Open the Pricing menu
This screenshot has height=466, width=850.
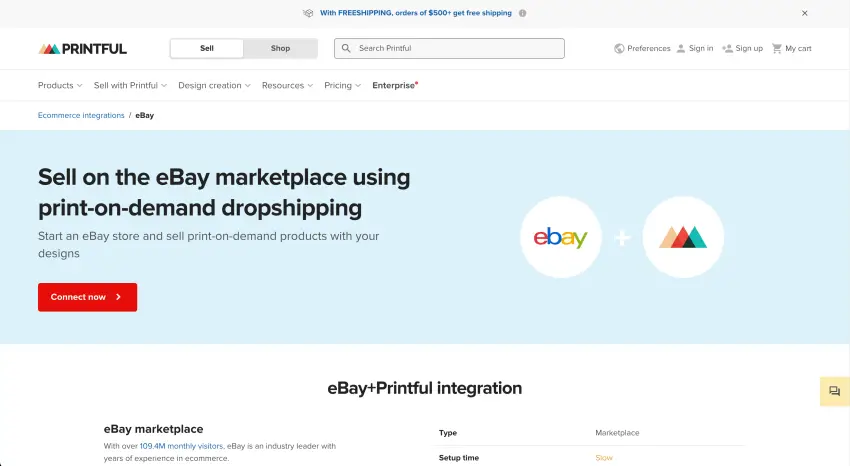tap(342, 85)
